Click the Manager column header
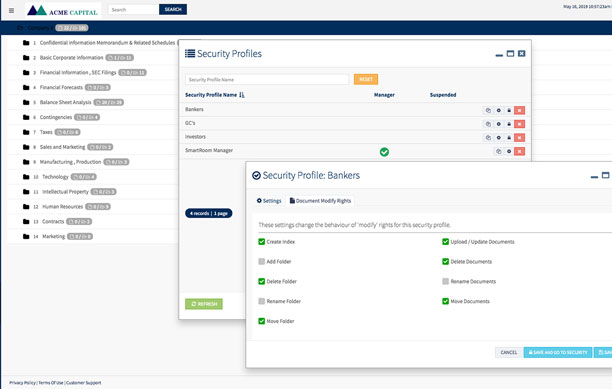Viewport: 612px width, 389px height. tap(384, 95)
